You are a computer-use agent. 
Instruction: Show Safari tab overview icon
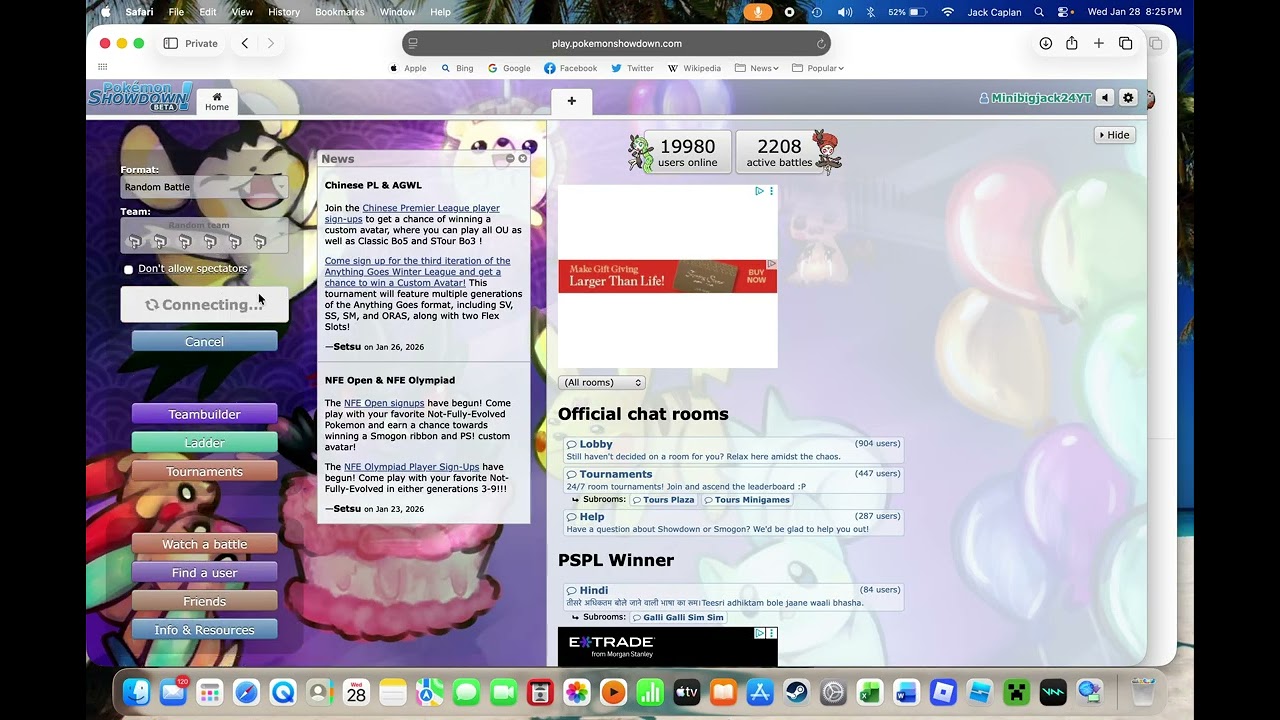pos(1126,43)
